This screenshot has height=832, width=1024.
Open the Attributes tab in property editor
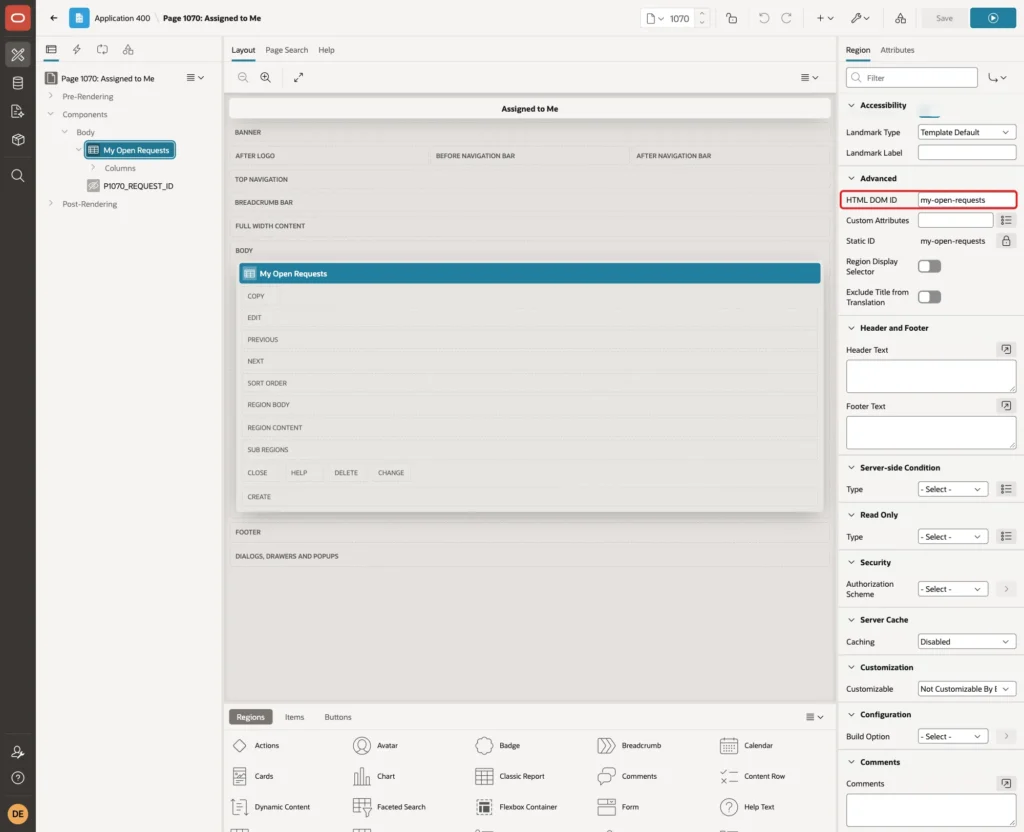click(897, 50)
